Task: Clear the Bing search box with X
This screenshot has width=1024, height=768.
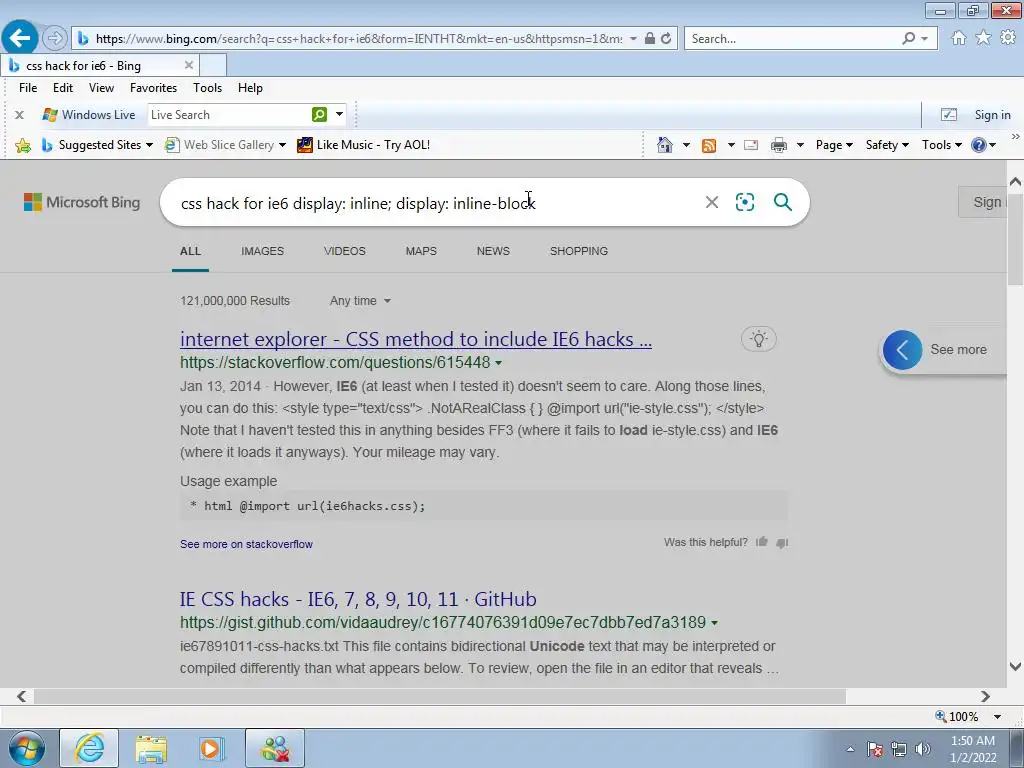Action: (x=712, y=202)
